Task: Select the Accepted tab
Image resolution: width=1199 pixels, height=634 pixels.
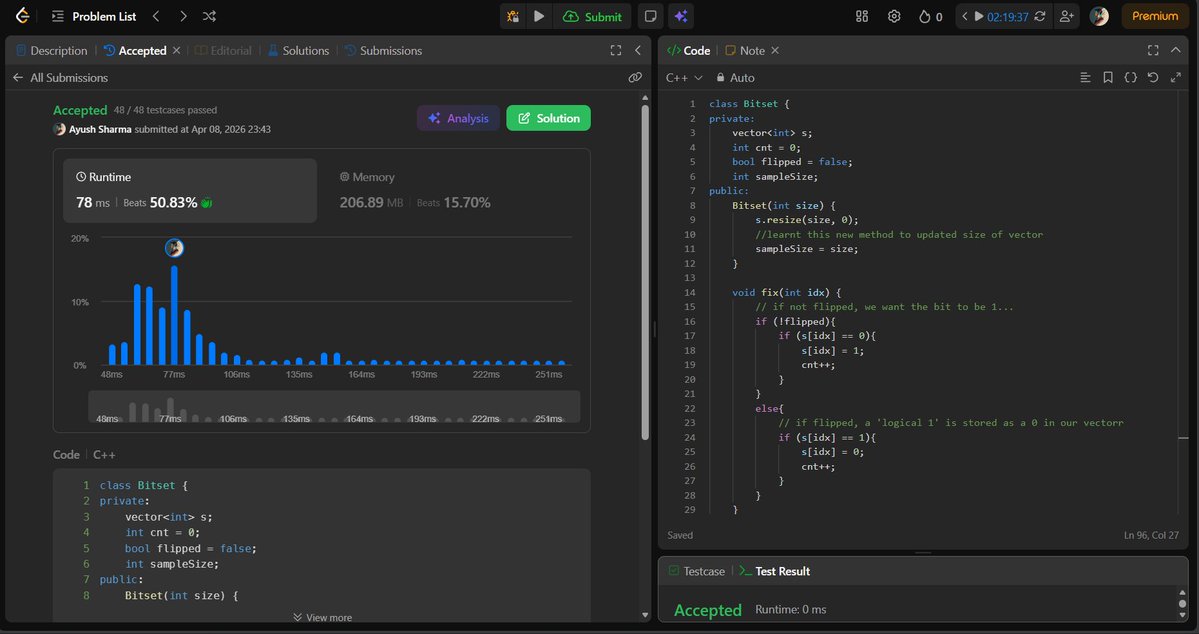Action: point(135,50)
